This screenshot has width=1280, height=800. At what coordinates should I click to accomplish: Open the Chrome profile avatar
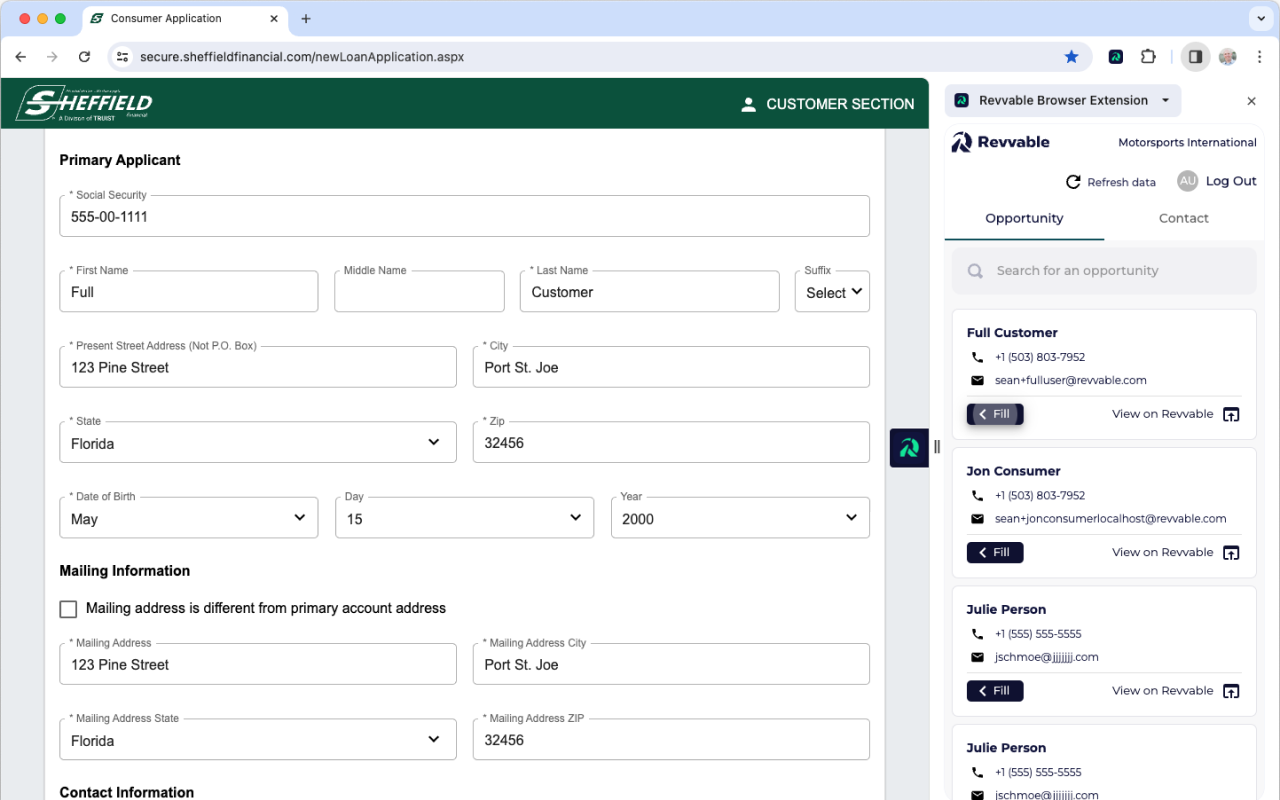1228,57
